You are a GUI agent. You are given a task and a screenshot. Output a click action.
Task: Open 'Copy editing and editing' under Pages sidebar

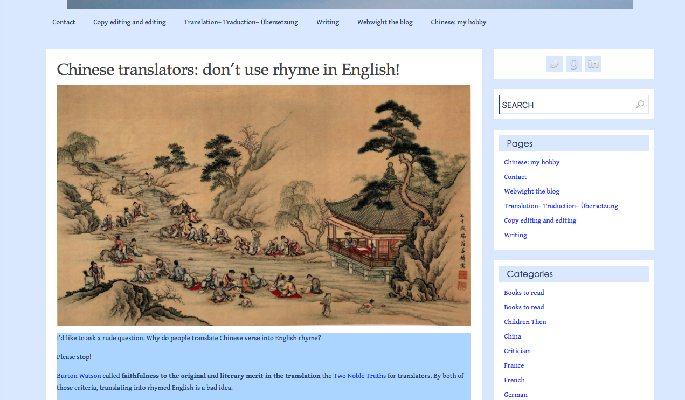[540, 221]
